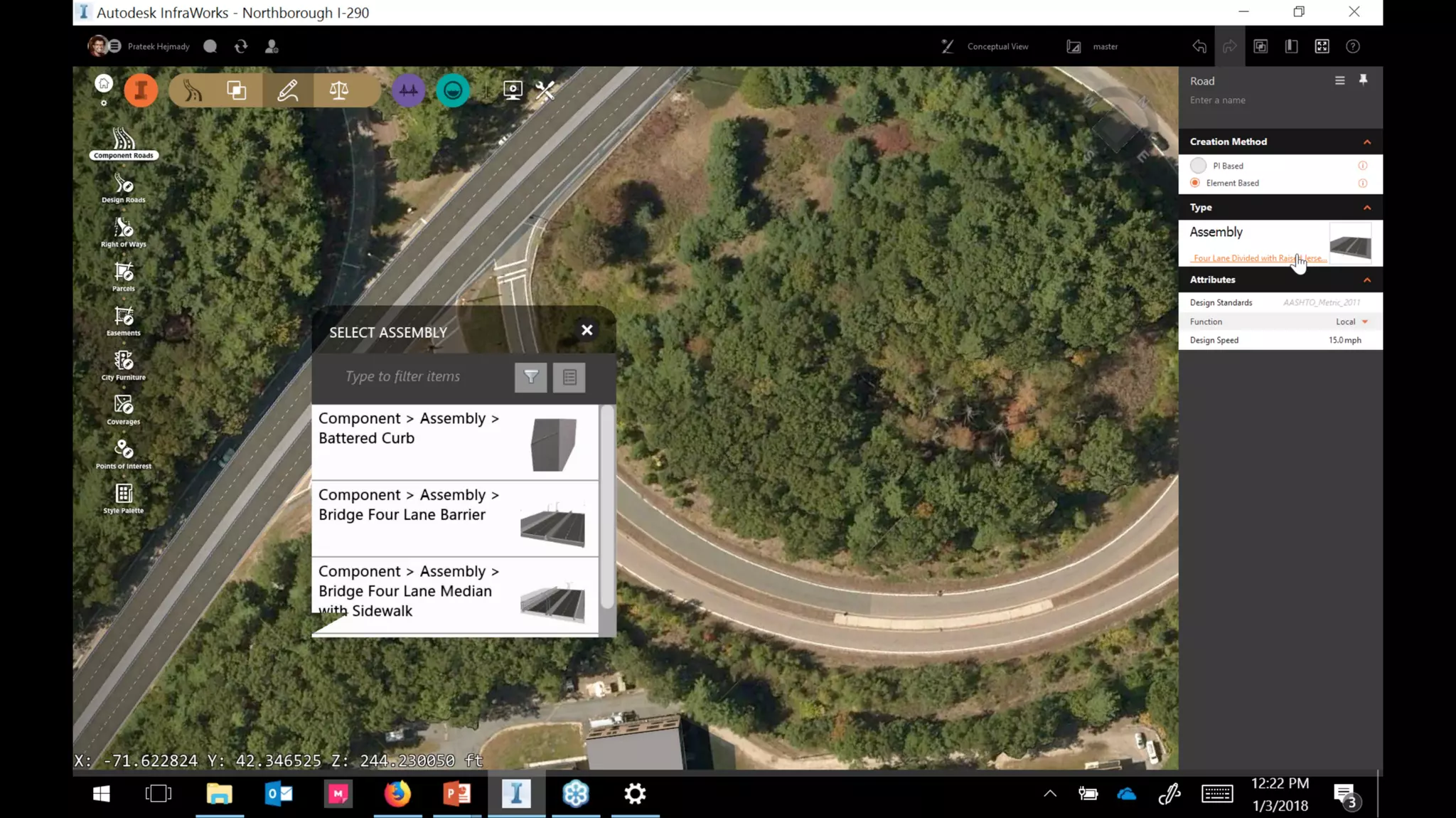The image size is (1456, 818).
Task: Select the PI Based radio button
Action: tap(1198, 166)
